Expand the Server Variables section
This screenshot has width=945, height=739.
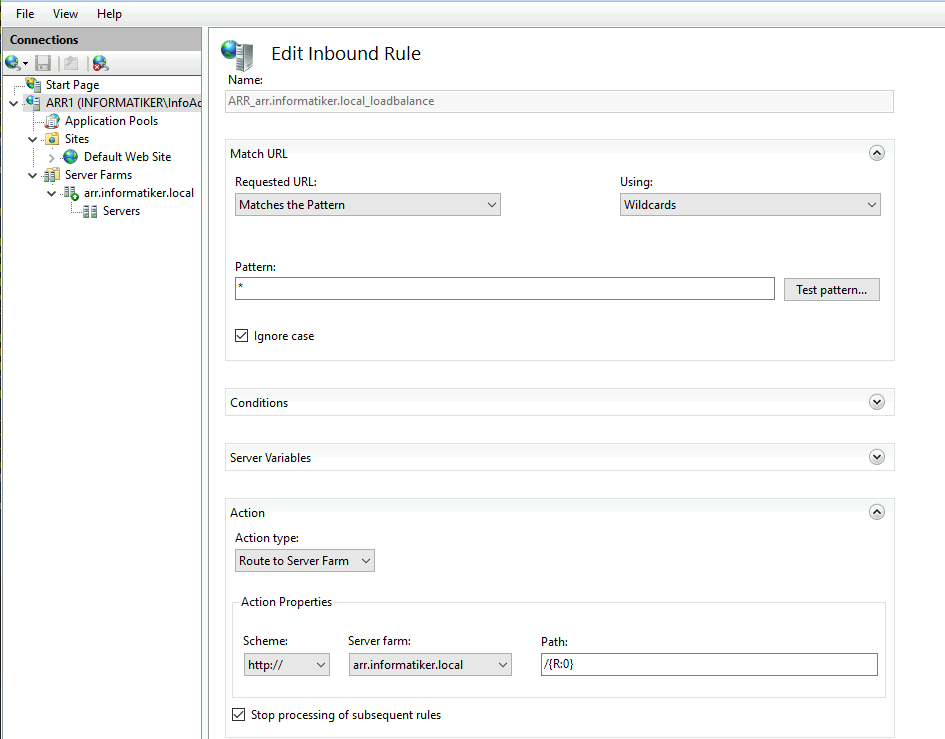(x=877, y=457)
